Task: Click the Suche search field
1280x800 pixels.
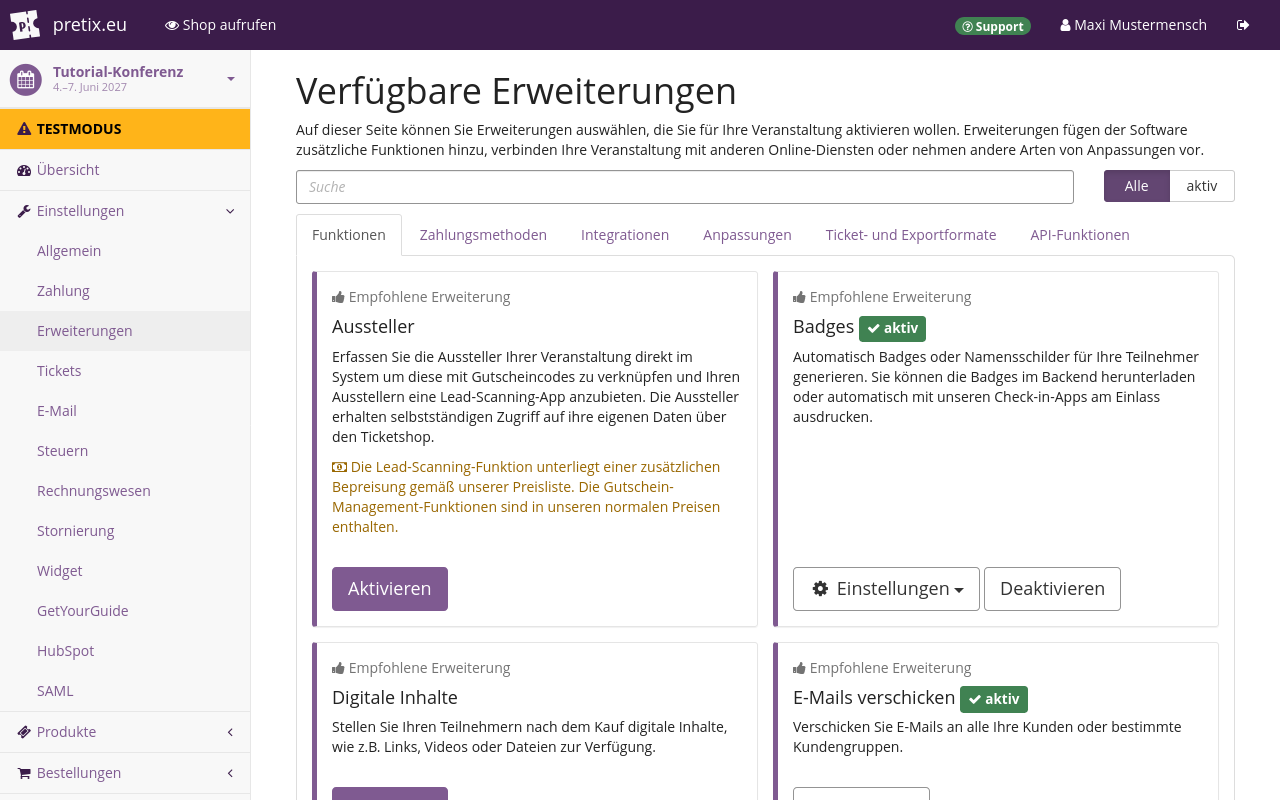Action: click(685, 187)
